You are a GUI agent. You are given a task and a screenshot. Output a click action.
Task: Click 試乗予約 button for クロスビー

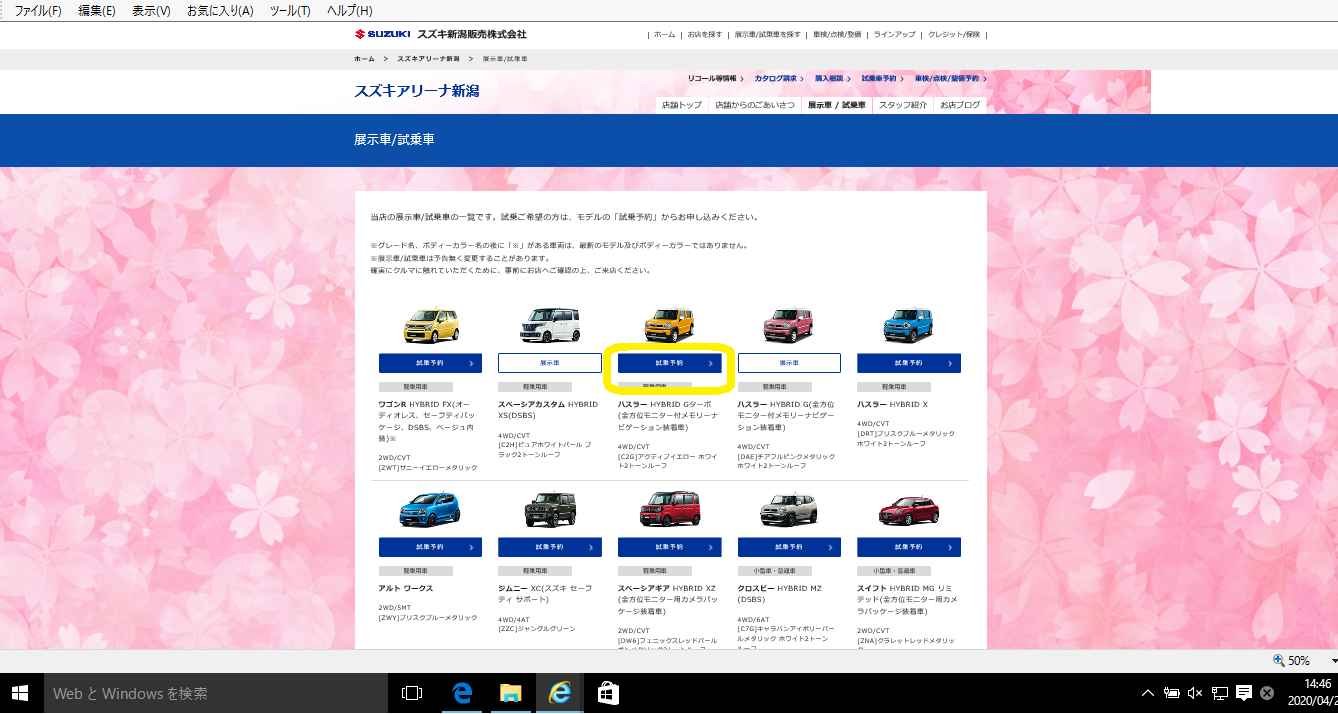point(789,547)
